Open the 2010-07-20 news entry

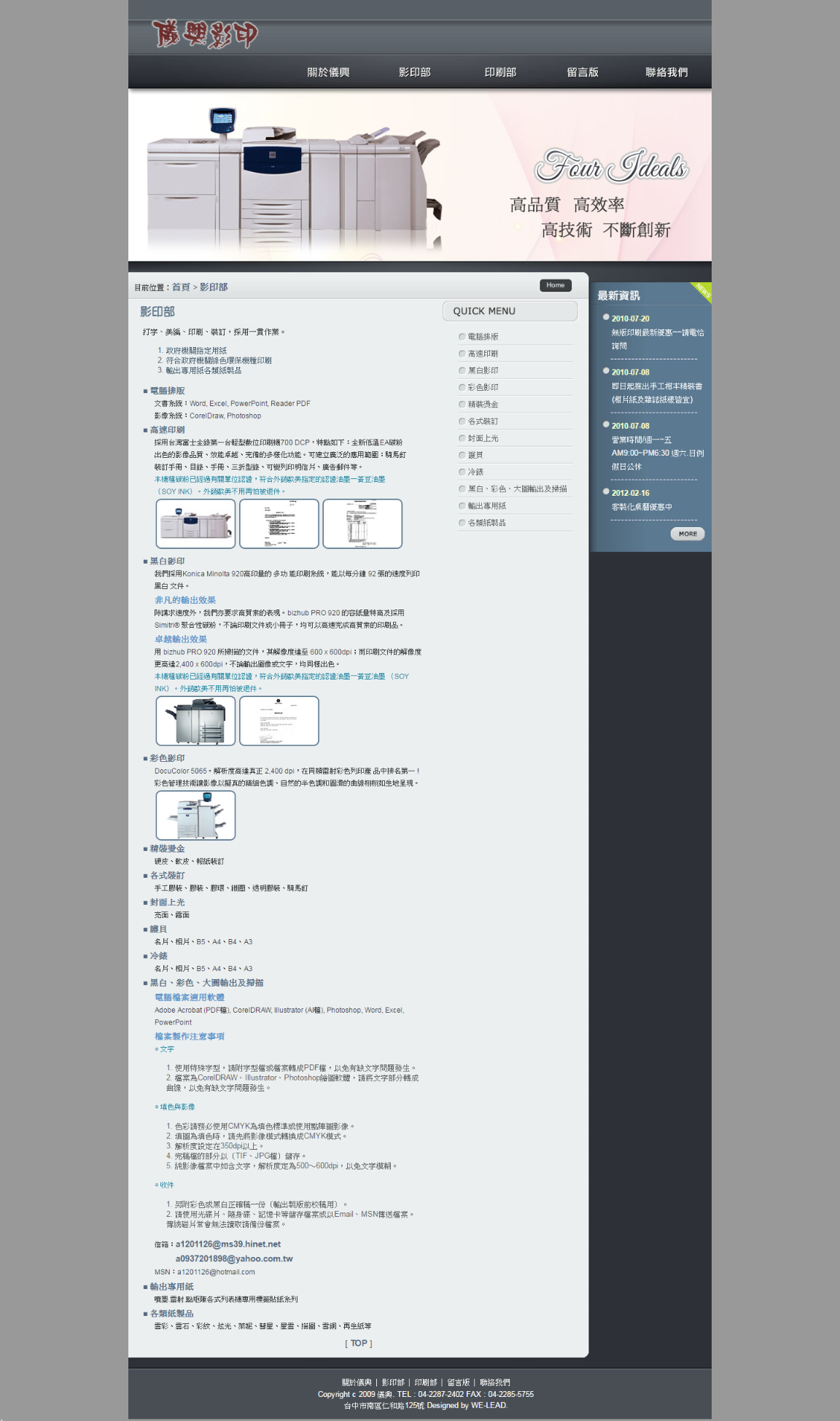pos(630,319)
